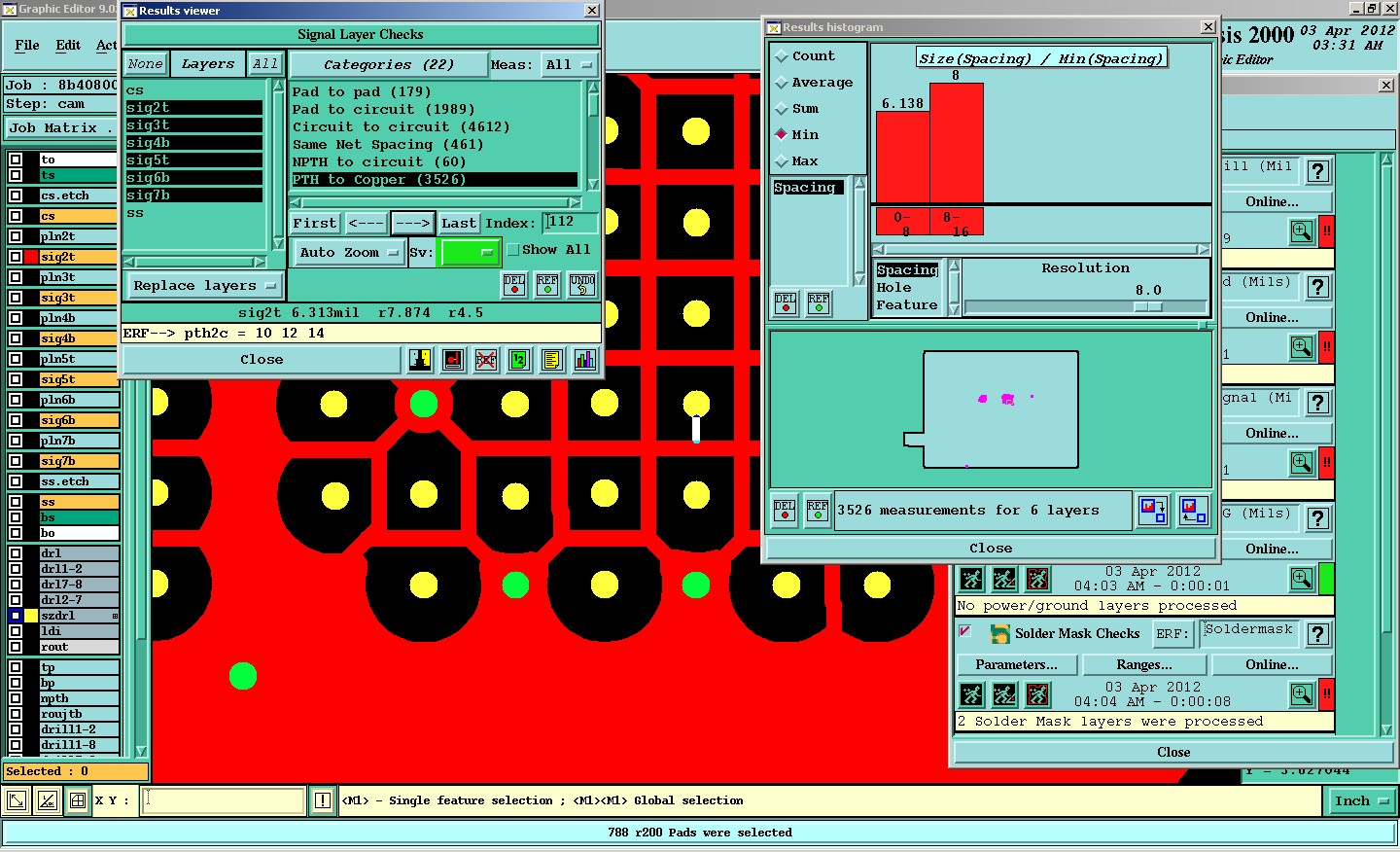
Task: Select the Min radio option
Action: click(781, 135)
